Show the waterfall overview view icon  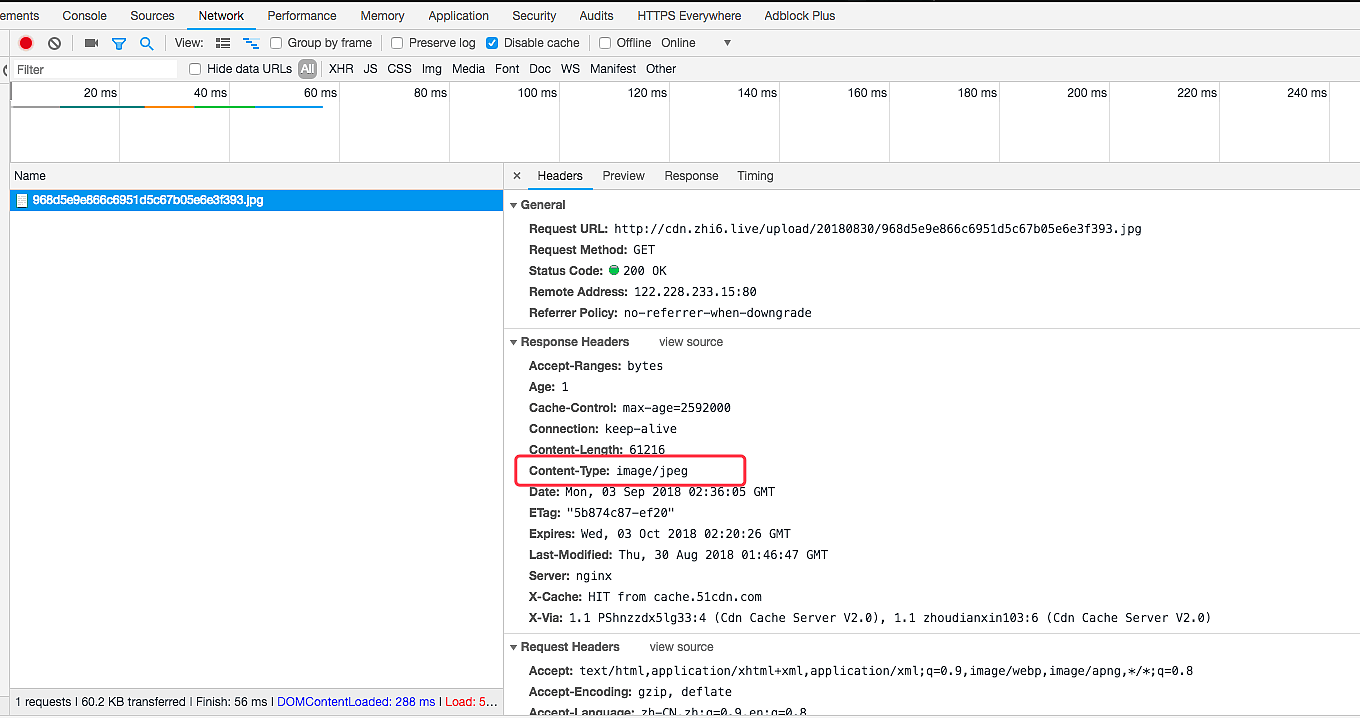251,43
